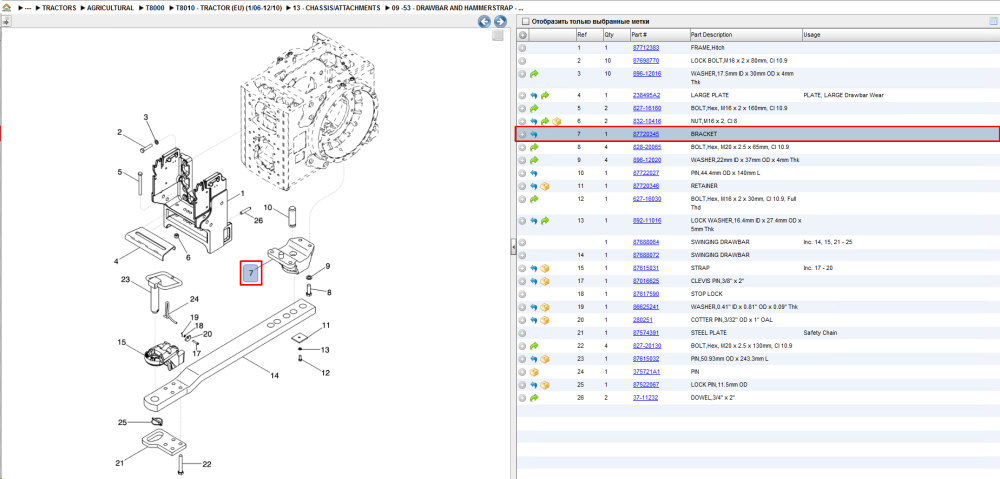Open the TRACTORS breadcrumb level
The height and width of the screenshot is (479, 1000).
(x=59, y=8)
